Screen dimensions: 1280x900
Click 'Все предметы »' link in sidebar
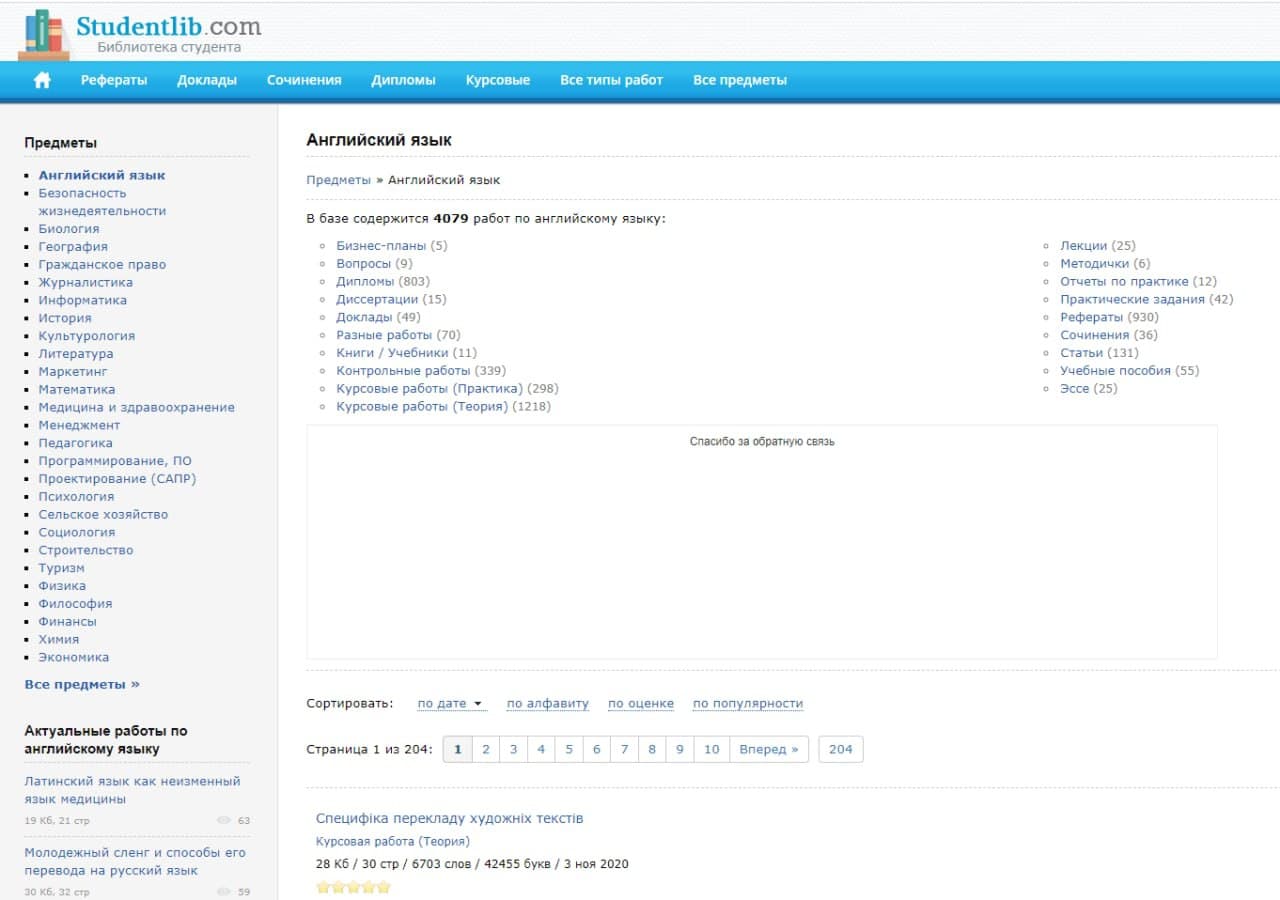click(82, 685)
